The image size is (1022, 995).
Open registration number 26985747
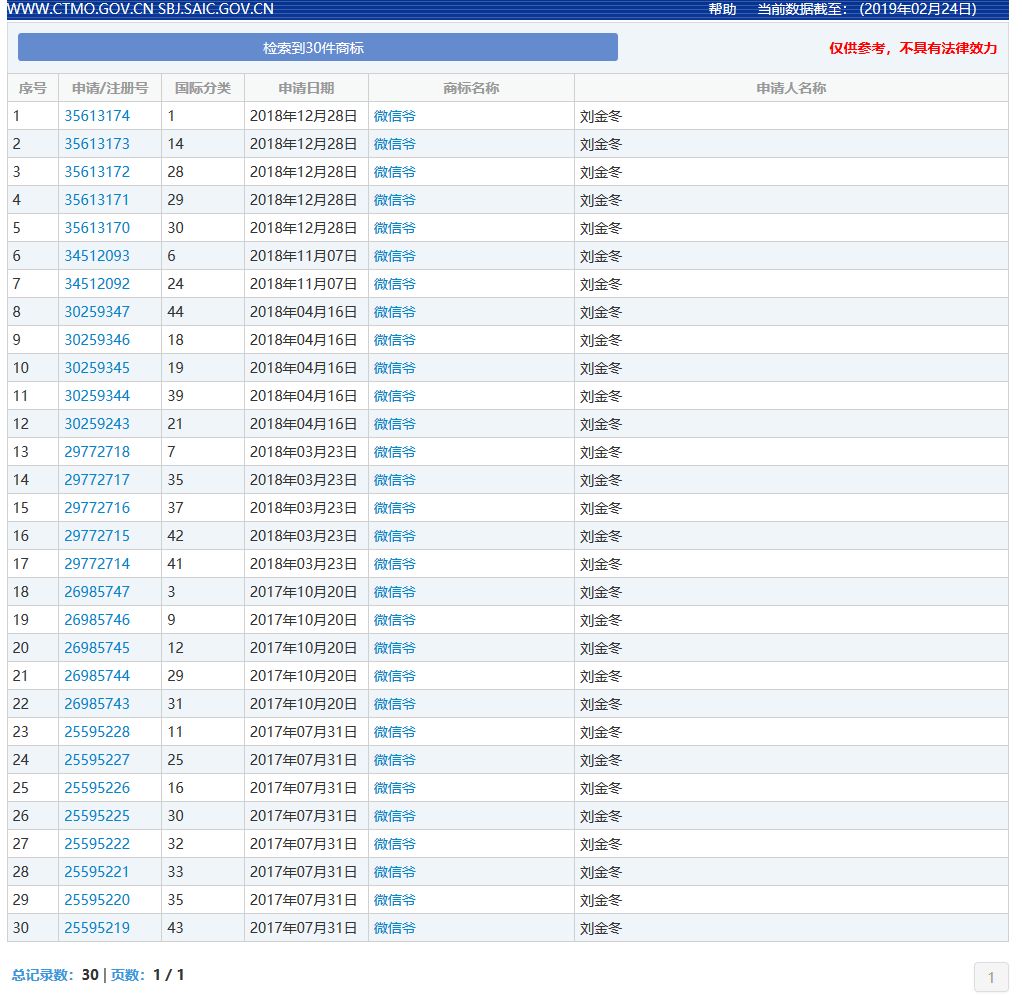97,592
